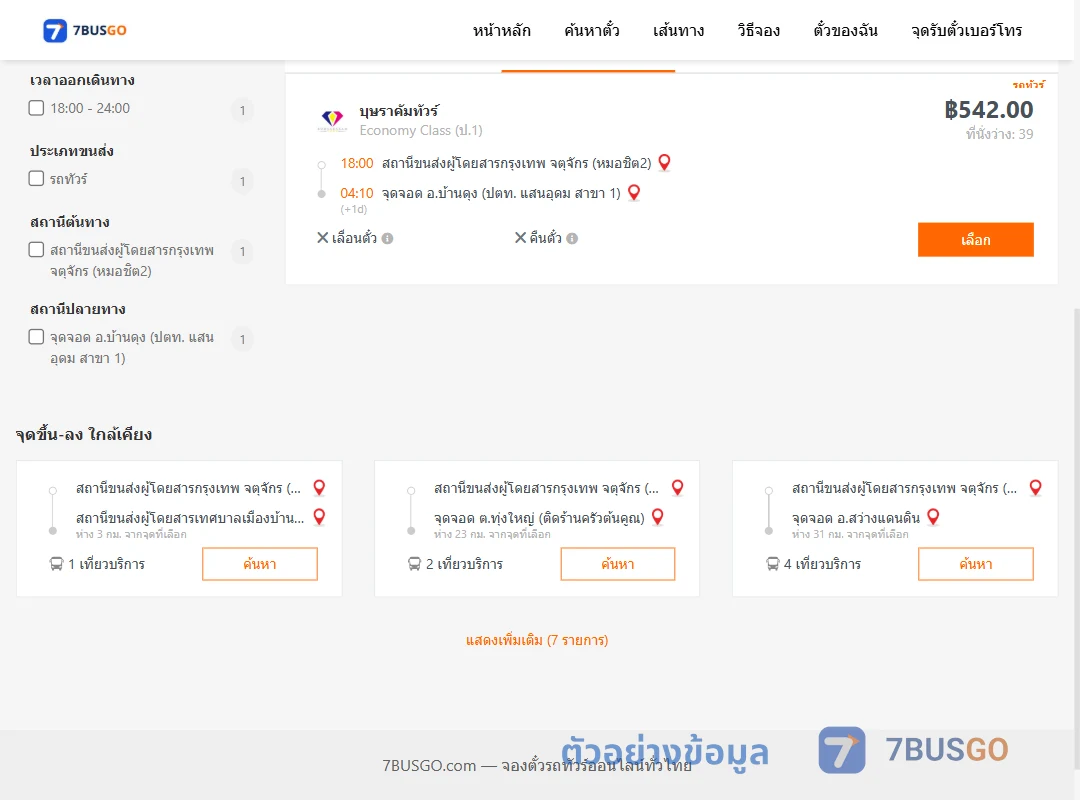Open map pin for หมอชิต2 departure station

(664, 163)
